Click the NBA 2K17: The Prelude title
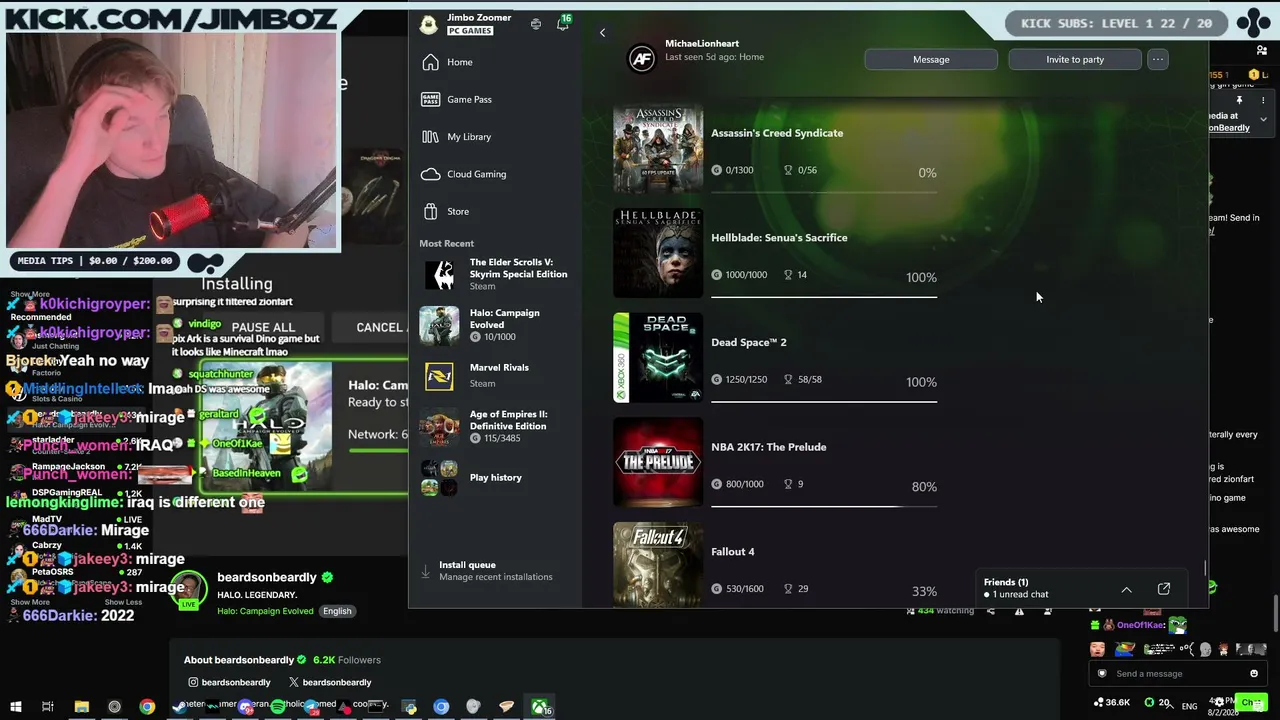 click(x=769, y=447)
